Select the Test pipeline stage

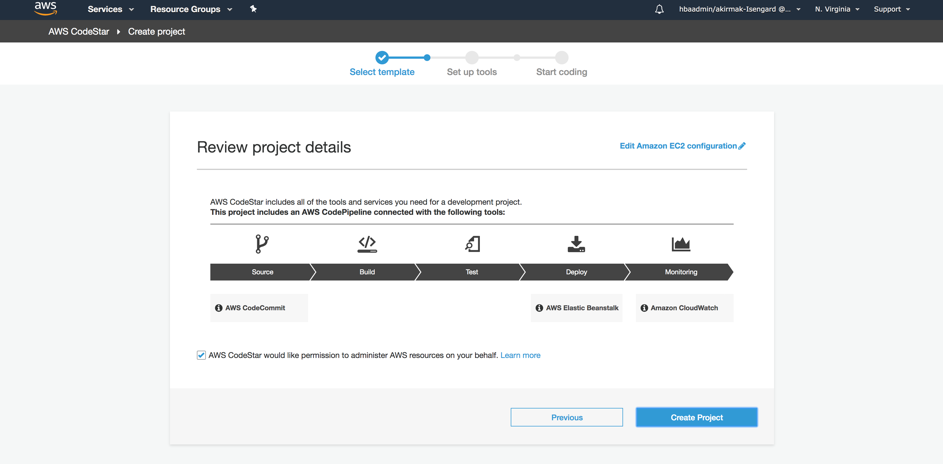471,272
